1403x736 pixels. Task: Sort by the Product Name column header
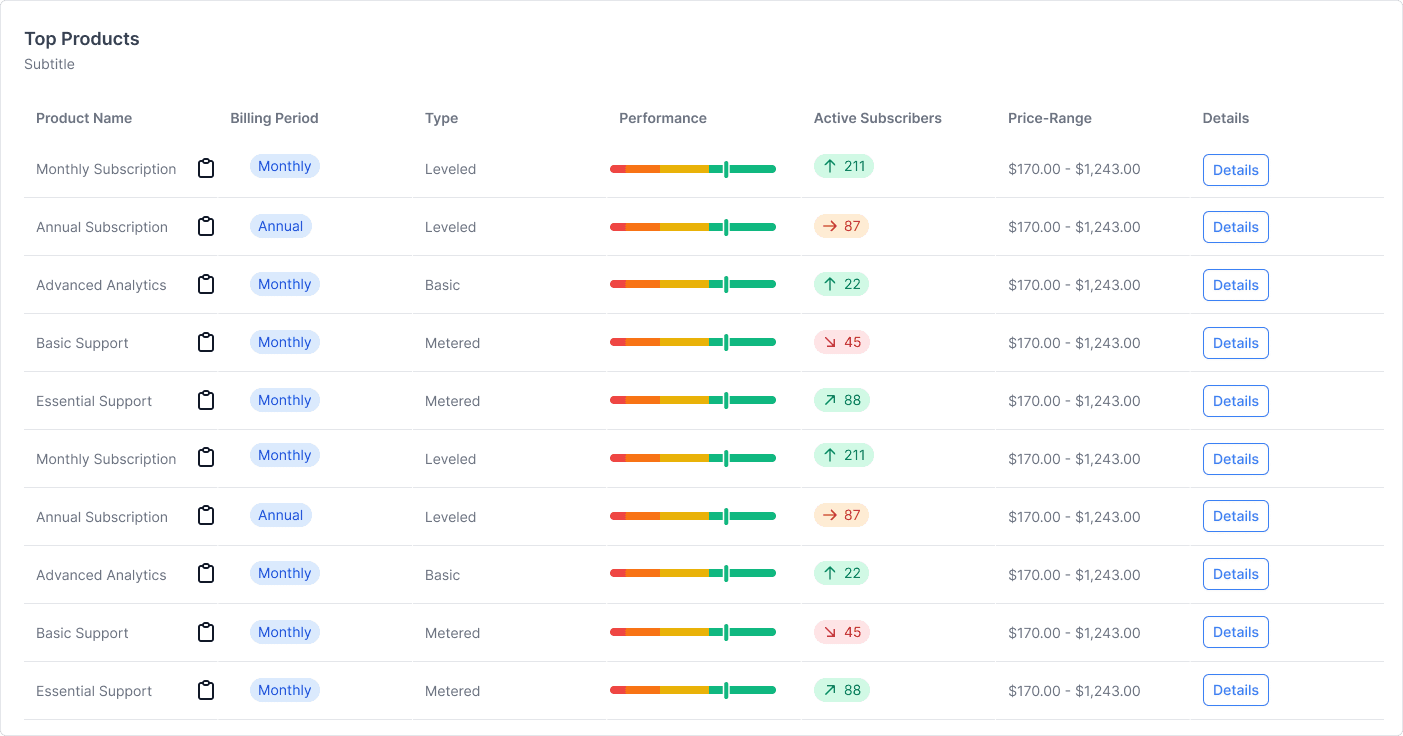point(84,118)
